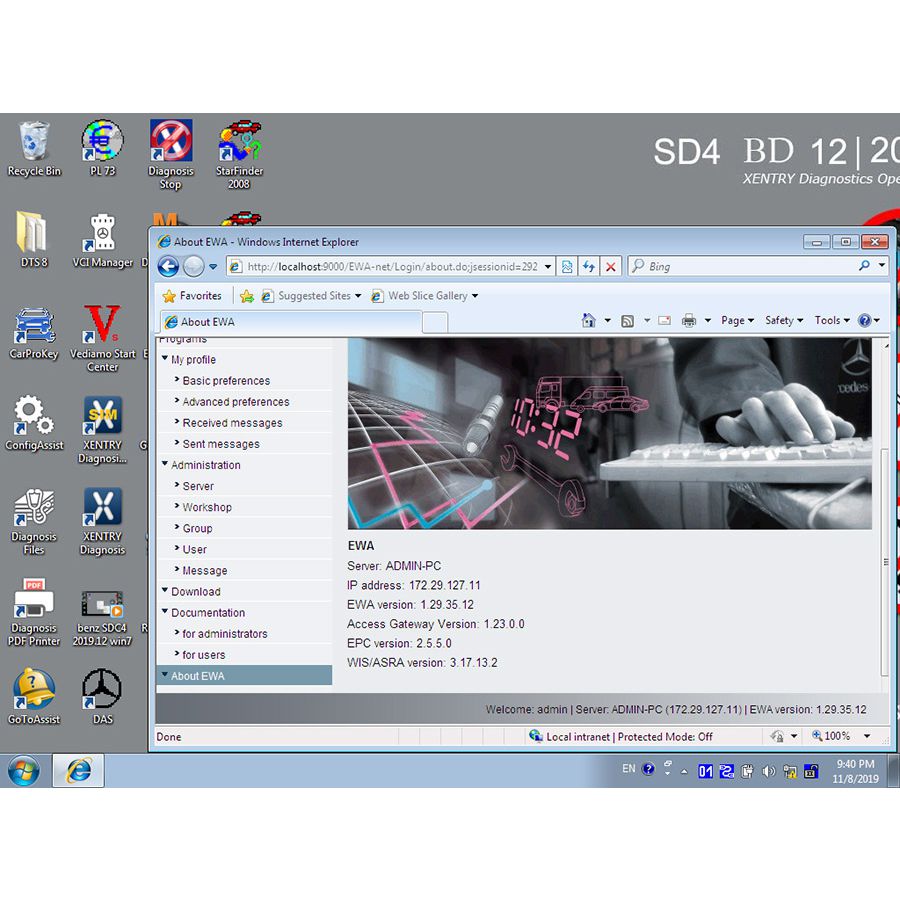Open Basic preferences link
Viewport: 900px width, 900px height.
pos(226,381)
